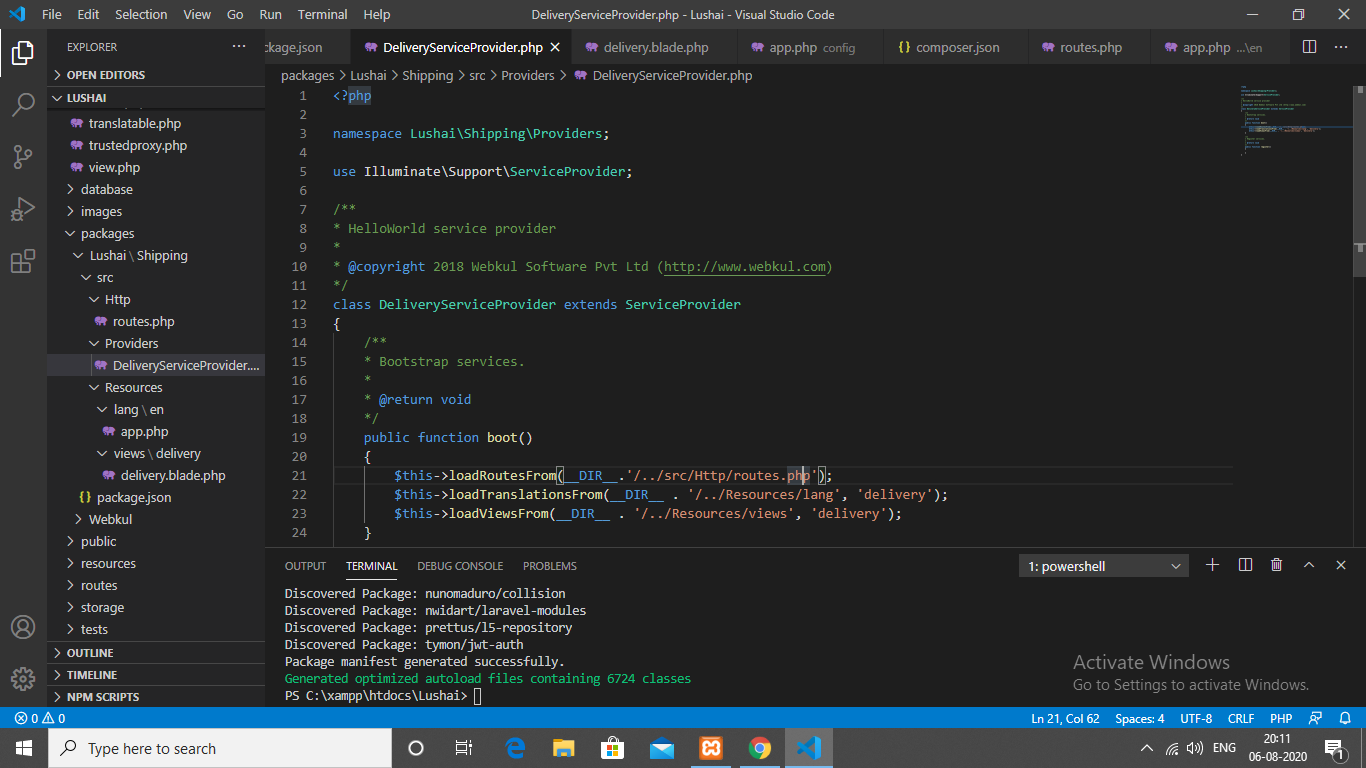Open Mail app from taskbar
The height and width of the screenshot is (768, 1366).
pyautogui.click(x=662, y=748)
